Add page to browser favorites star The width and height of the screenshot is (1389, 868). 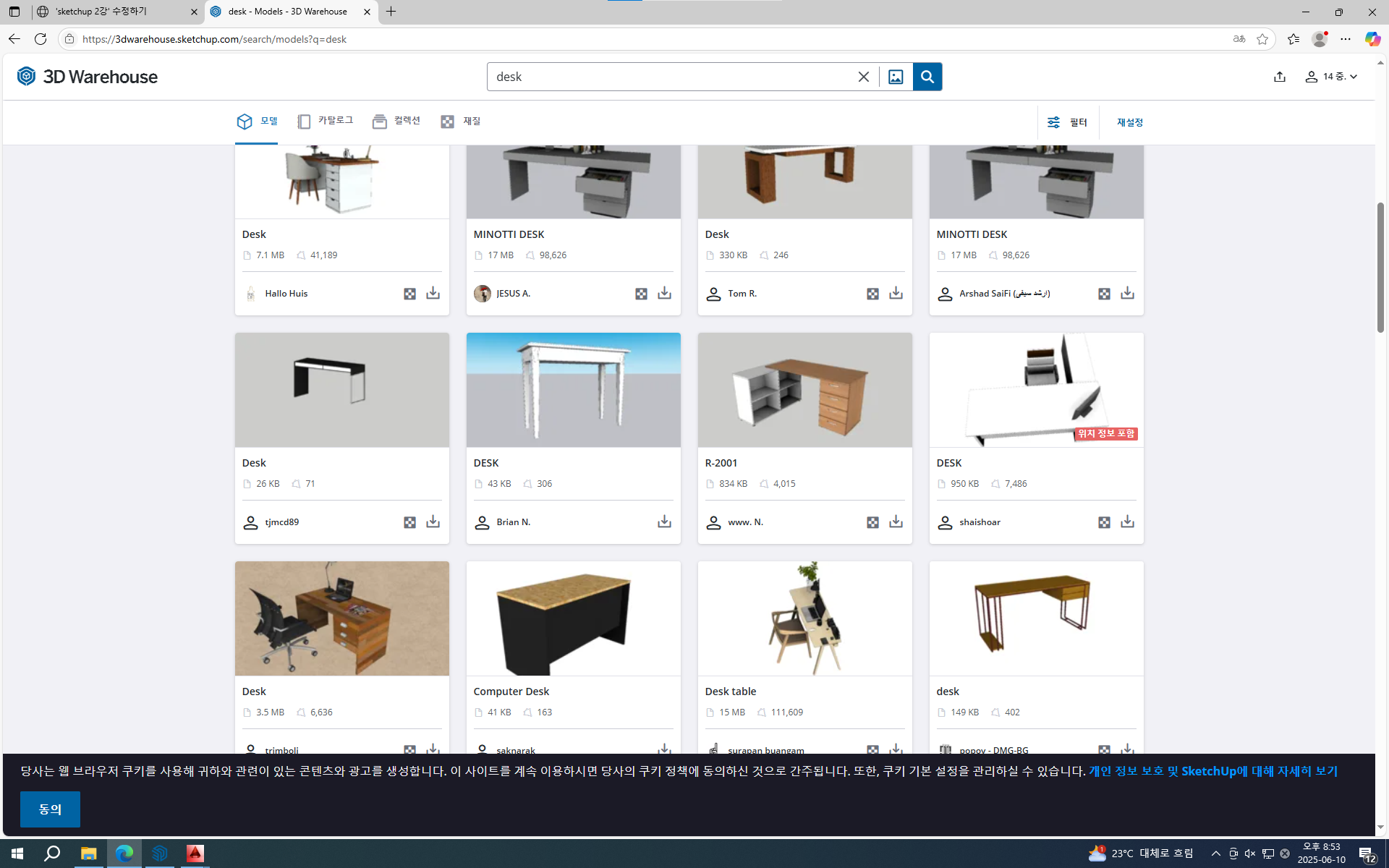point(1262,39)
